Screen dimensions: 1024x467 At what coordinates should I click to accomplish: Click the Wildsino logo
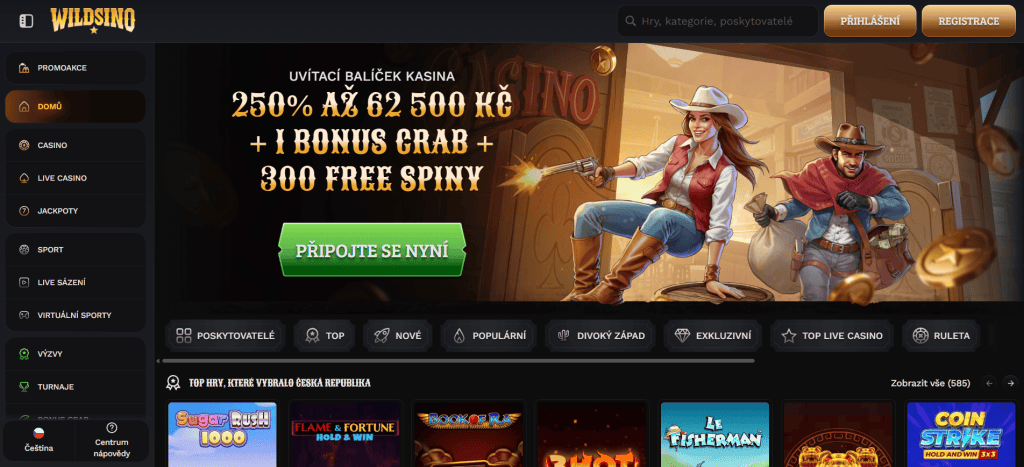click(93, 21)
